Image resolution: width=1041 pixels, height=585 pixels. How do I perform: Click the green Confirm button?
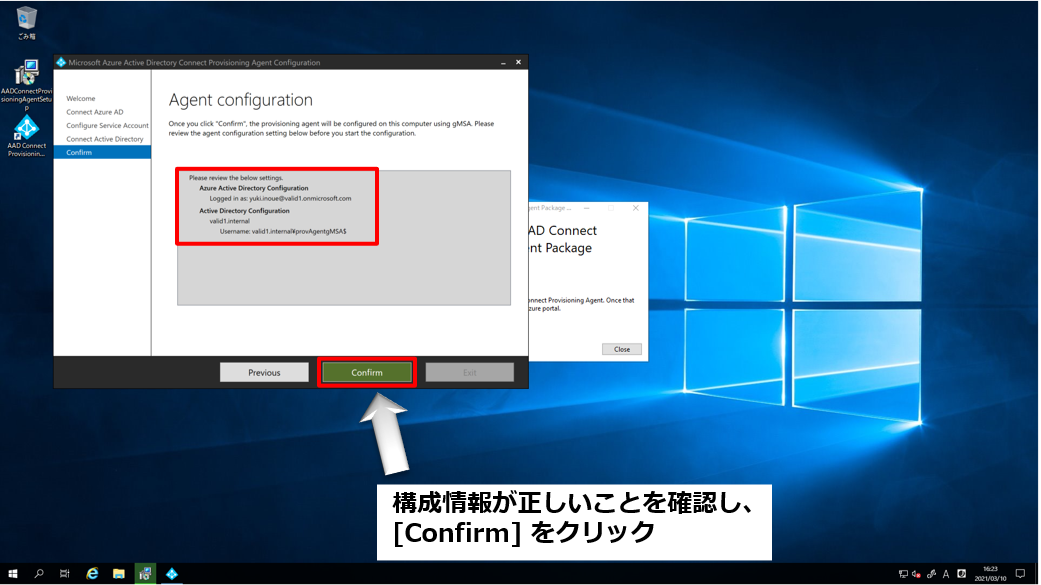tap(366, 373)
